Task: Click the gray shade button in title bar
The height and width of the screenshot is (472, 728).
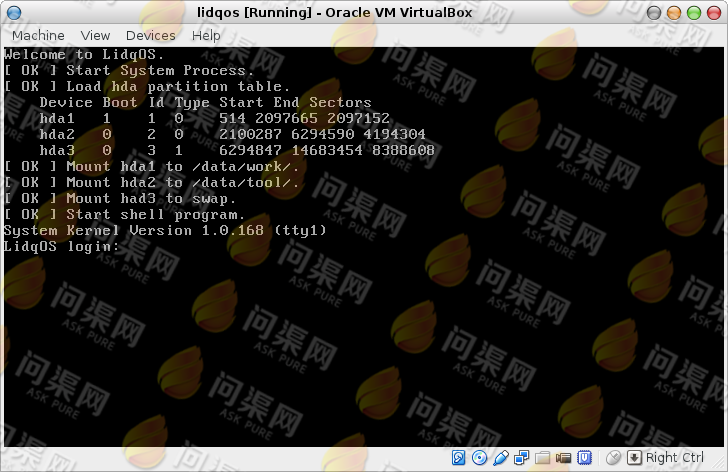Action: tap(654, 13)
